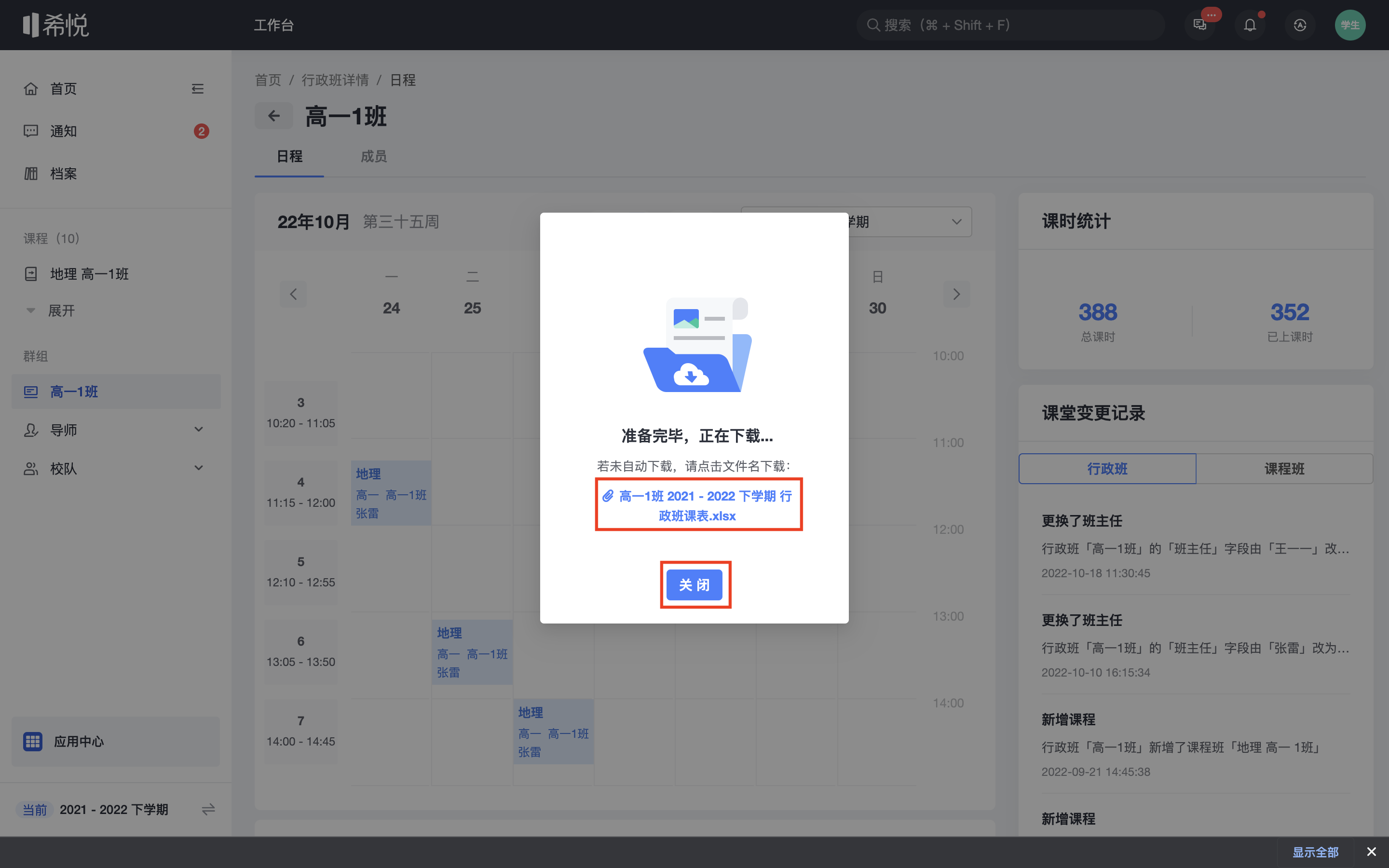
Task: Open the semester dropdown in the schedule
Action: (x=856, y=222)
